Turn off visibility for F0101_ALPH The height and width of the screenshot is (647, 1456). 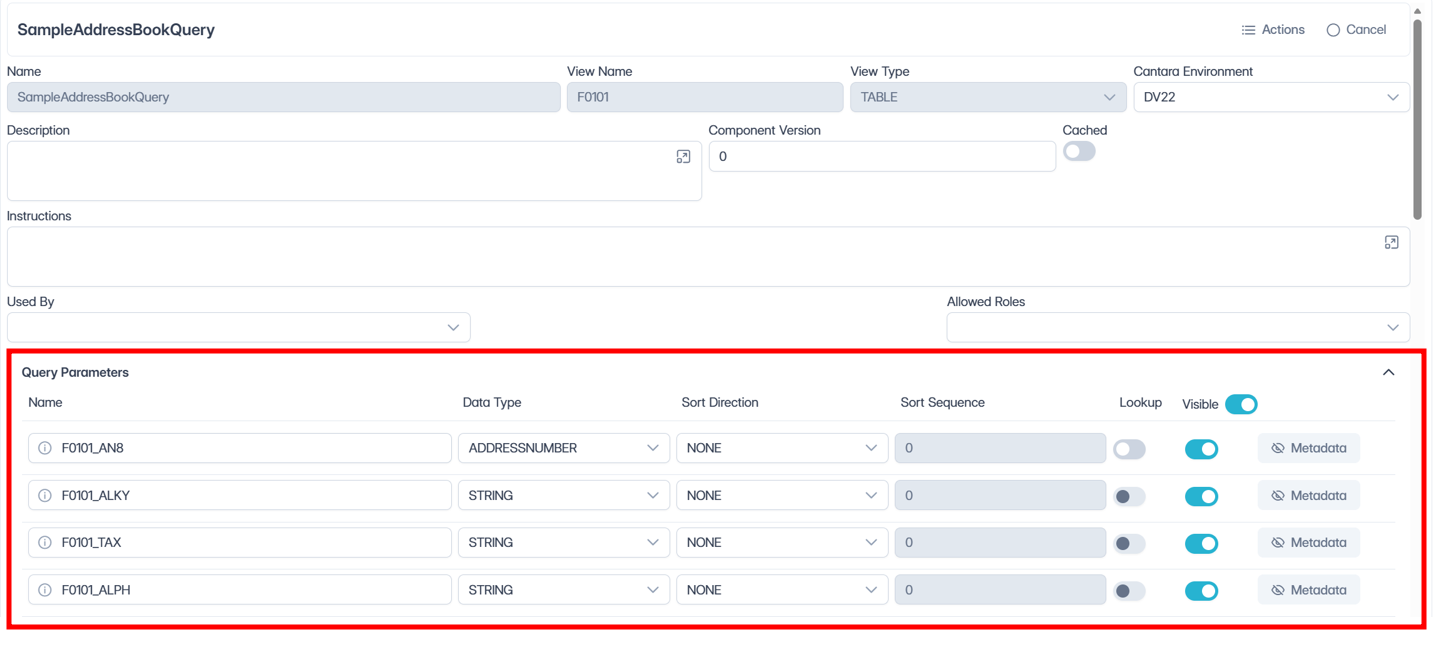1201,590
